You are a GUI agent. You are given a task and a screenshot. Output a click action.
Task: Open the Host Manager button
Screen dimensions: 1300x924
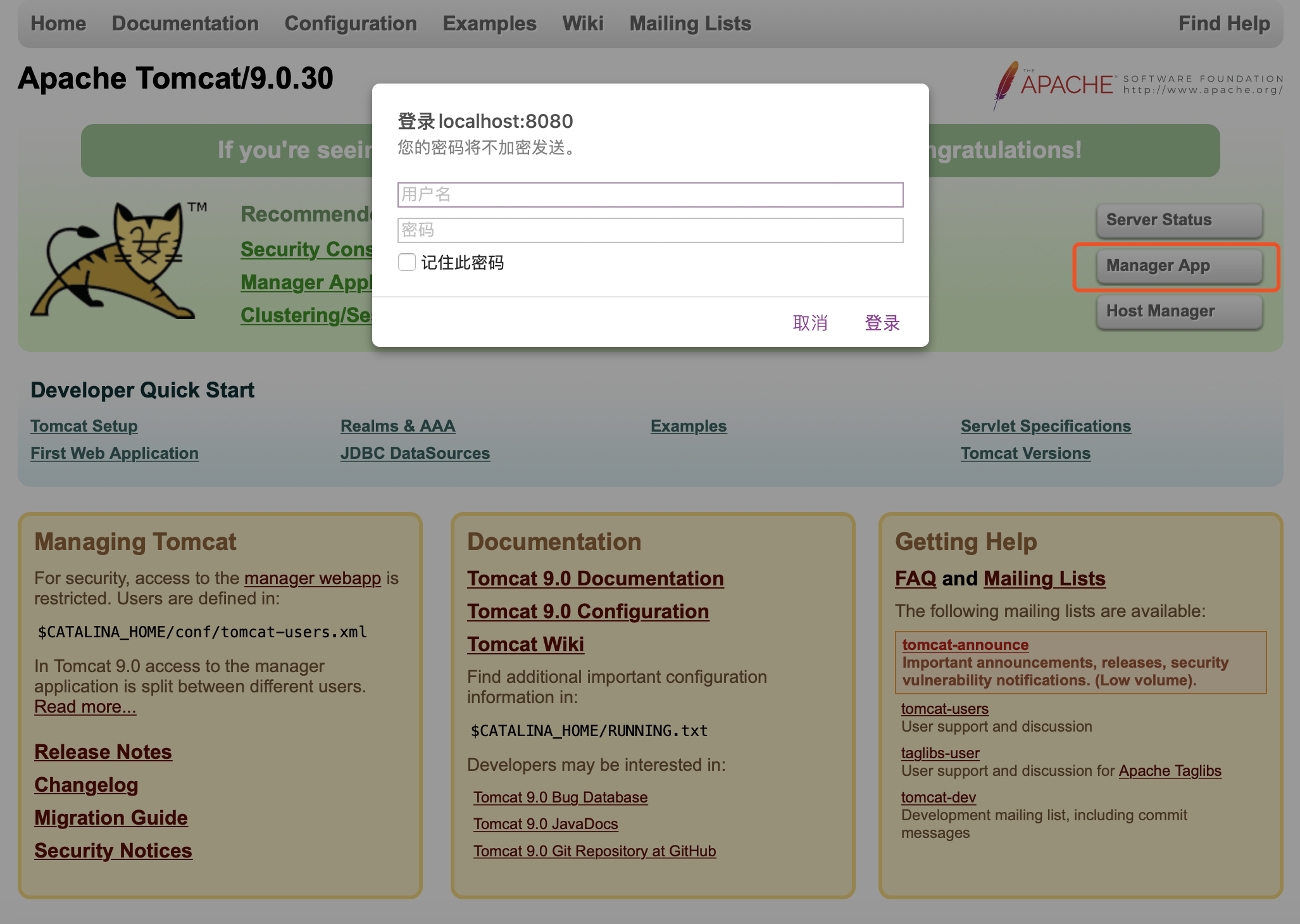(x=1178, y=311)
